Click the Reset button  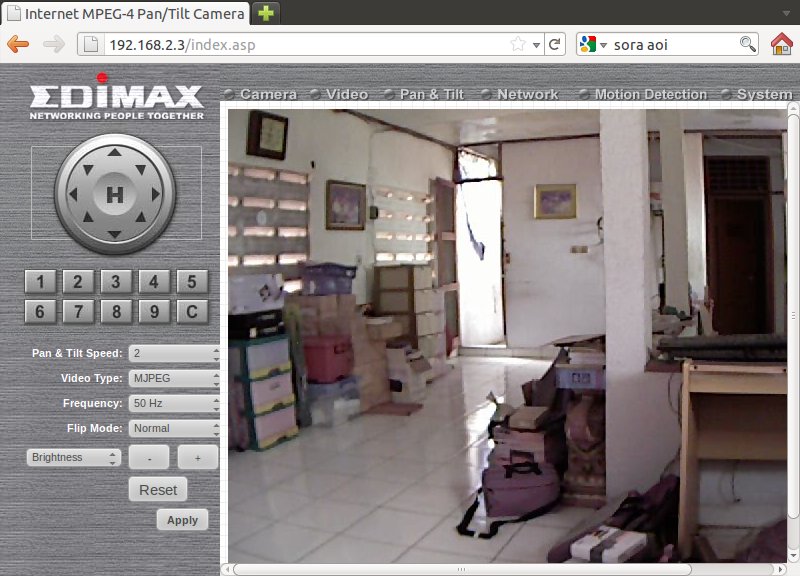pos(158,490)
